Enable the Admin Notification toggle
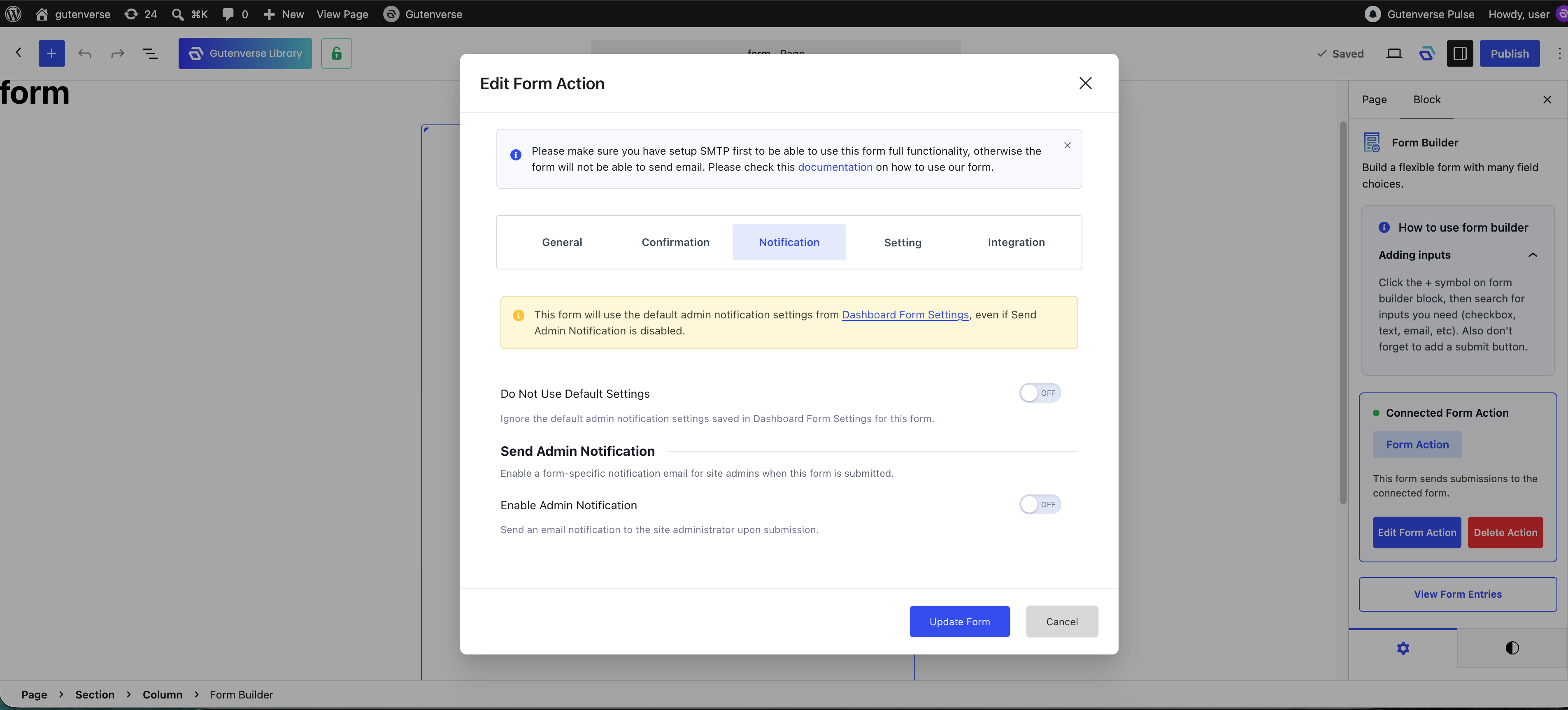1568x710 pixels. 1040,504
